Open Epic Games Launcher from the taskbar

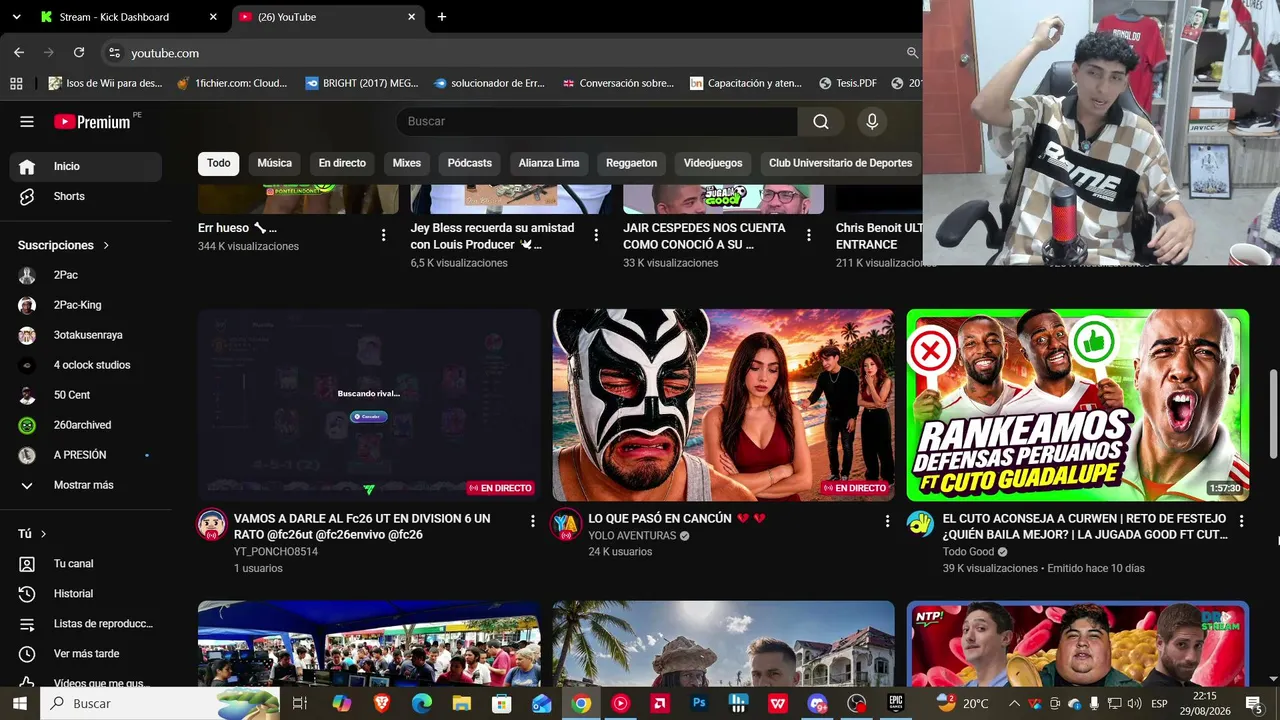(896, 704)
